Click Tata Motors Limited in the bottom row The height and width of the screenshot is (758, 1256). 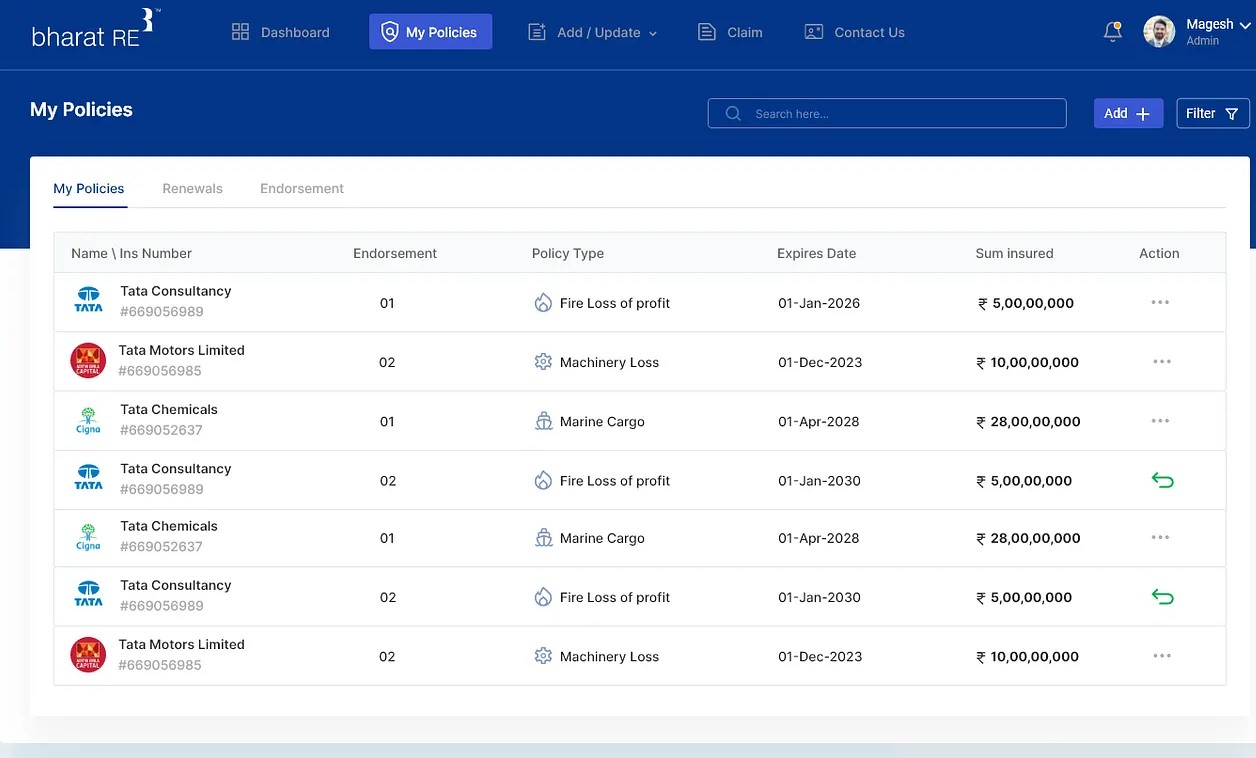click(181, 644)
